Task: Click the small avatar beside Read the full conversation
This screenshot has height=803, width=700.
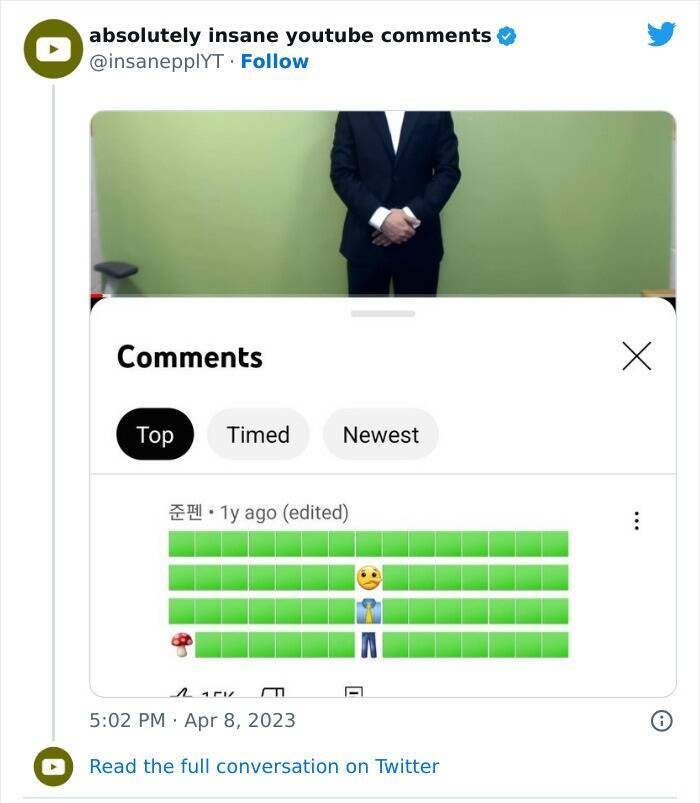Action: tap(53, 767)
